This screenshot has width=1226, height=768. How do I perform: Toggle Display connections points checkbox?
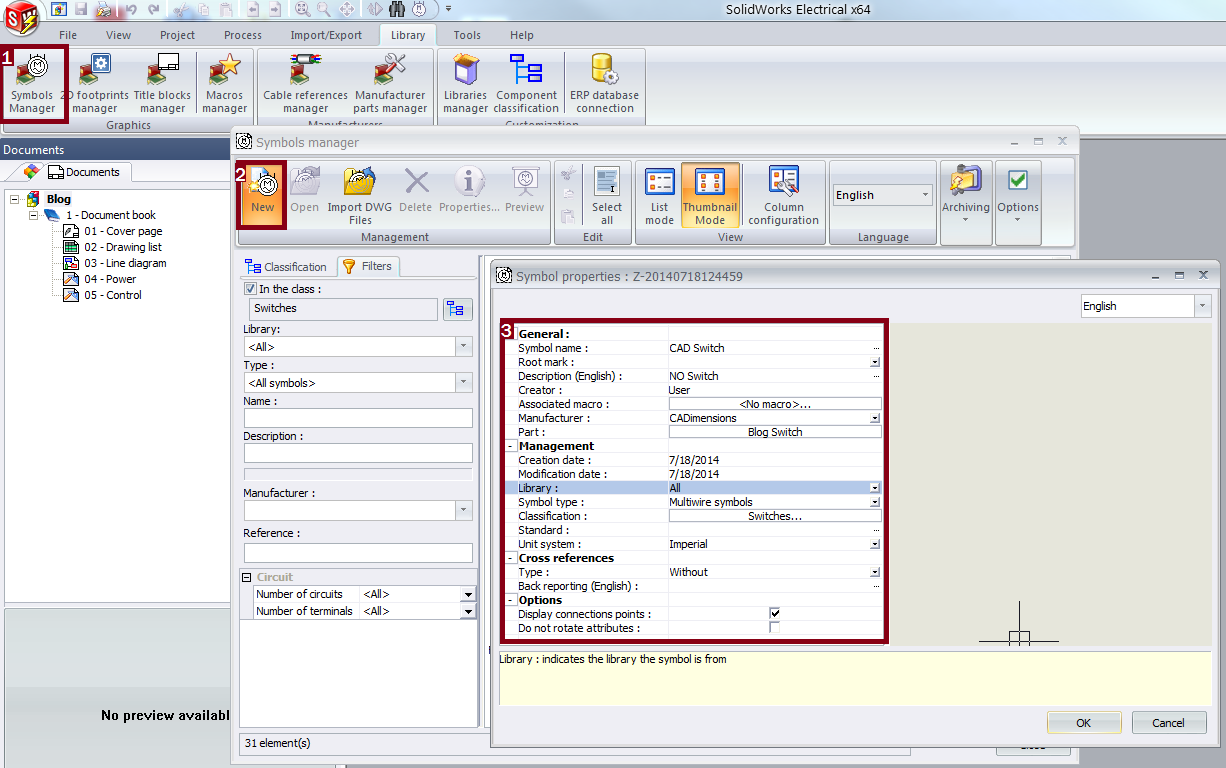[x=774, y=613]
